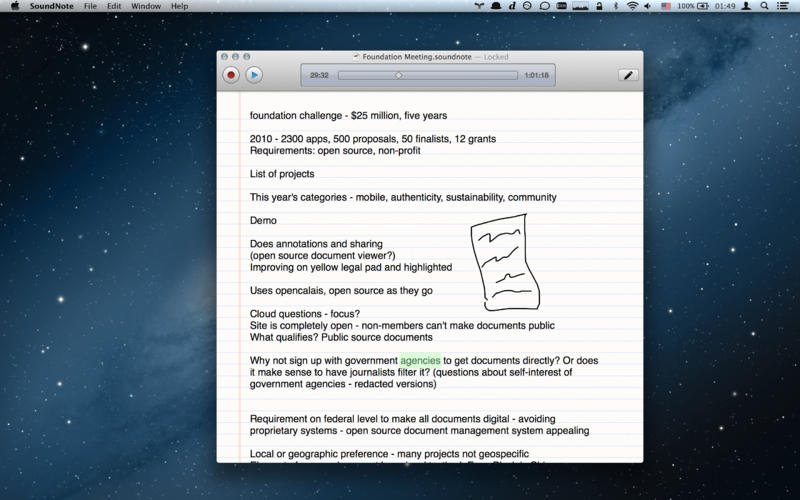Start recording with the red record button
Screen dimensions: 800x500
click(x=231, y=75)
